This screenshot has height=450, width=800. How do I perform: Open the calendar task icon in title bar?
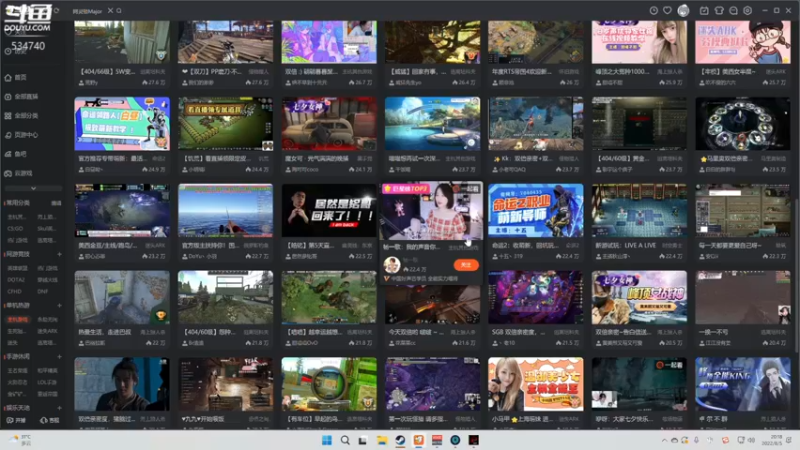point(704,10)
